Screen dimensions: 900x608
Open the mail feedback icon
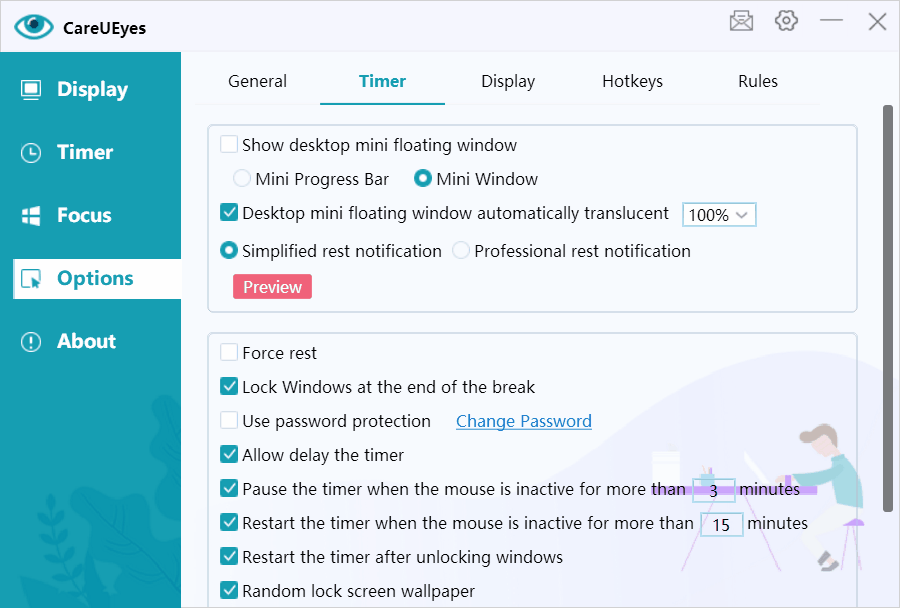pos(741,21)
